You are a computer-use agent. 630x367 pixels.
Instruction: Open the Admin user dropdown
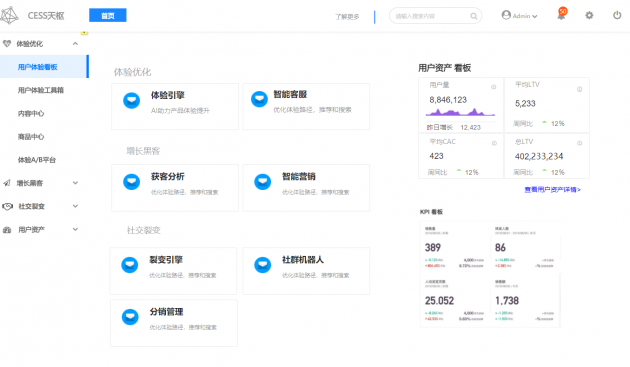point(520,16)
